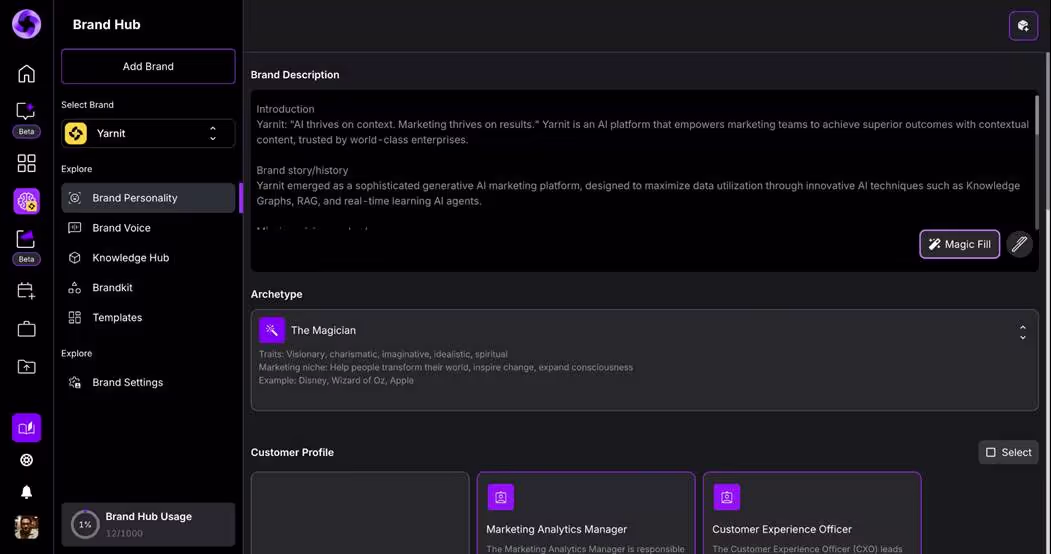Screen dimensions: 1051x554
Task: Open the Select Brand Yarnit dropdown
Action: coord(148,133)
